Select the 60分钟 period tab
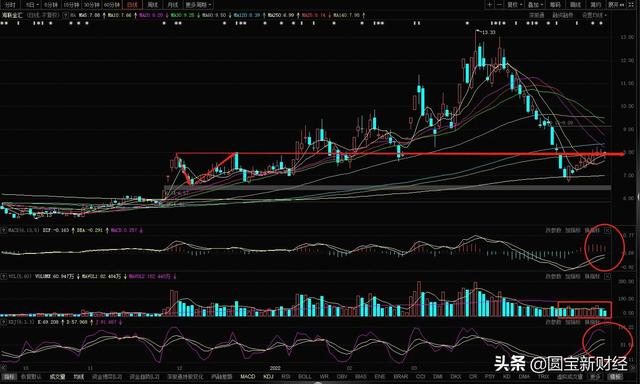 click(112, 5)
